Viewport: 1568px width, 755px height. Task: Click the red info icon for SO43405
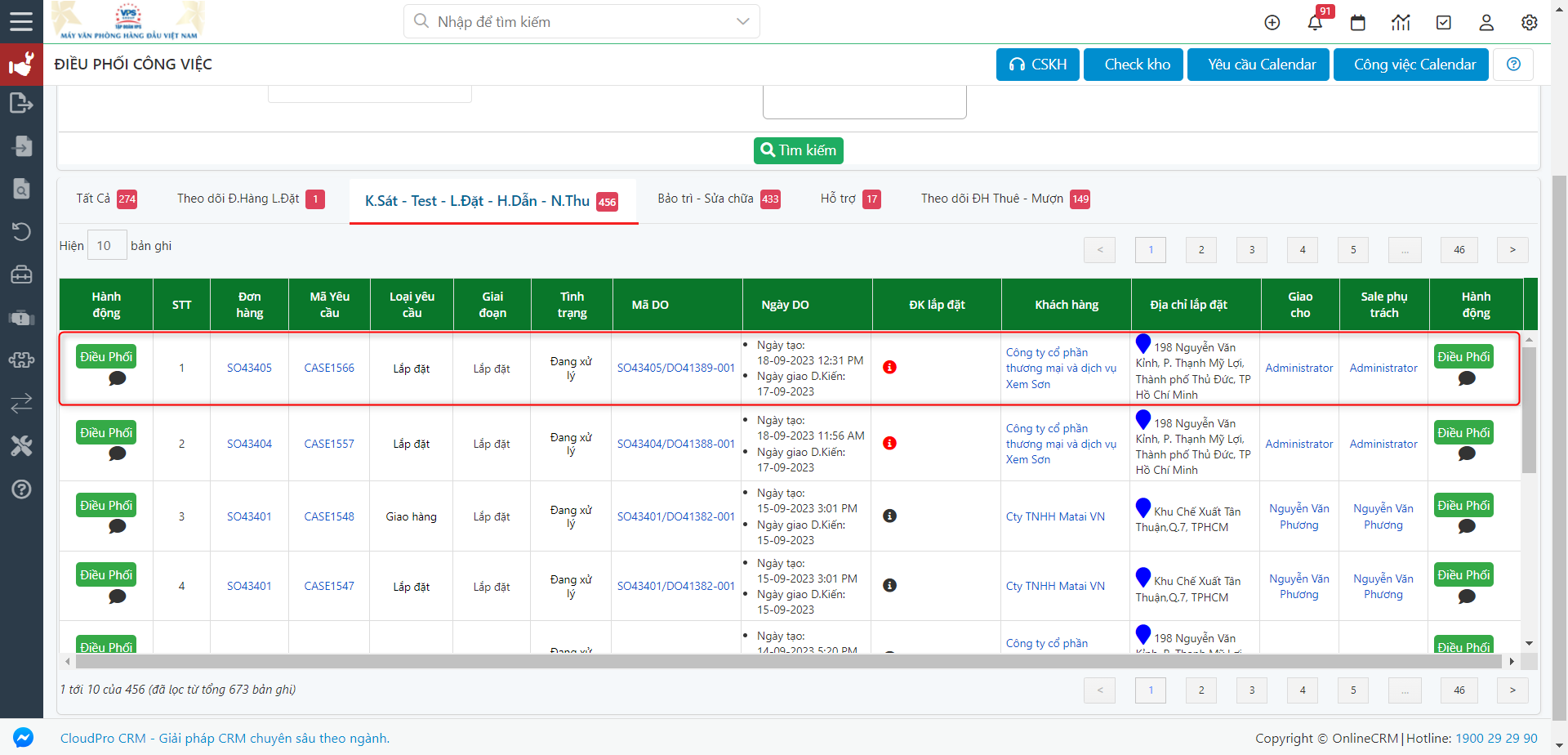pyautogui.click(x=890, y=368)
